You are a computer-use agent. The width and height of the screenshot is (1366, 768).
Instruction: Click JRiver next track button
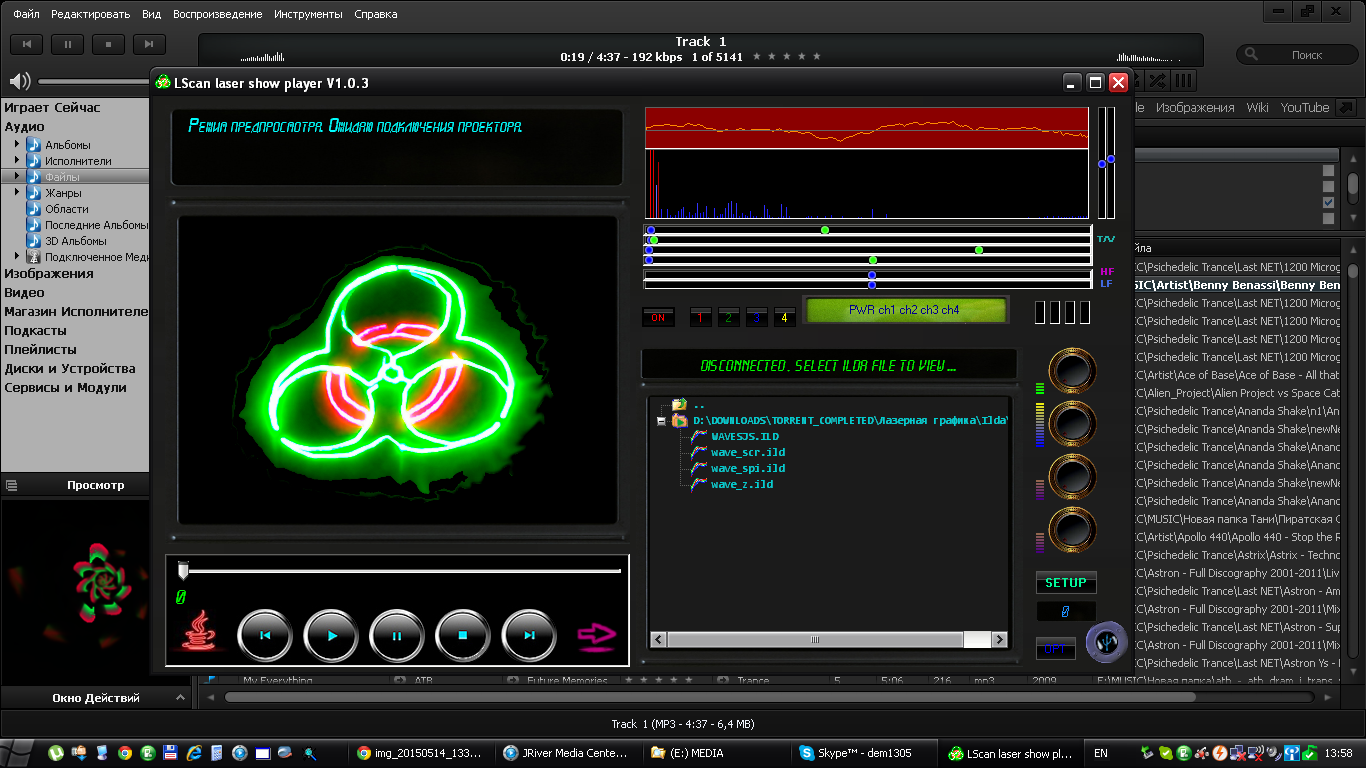(x=149, y=44)
